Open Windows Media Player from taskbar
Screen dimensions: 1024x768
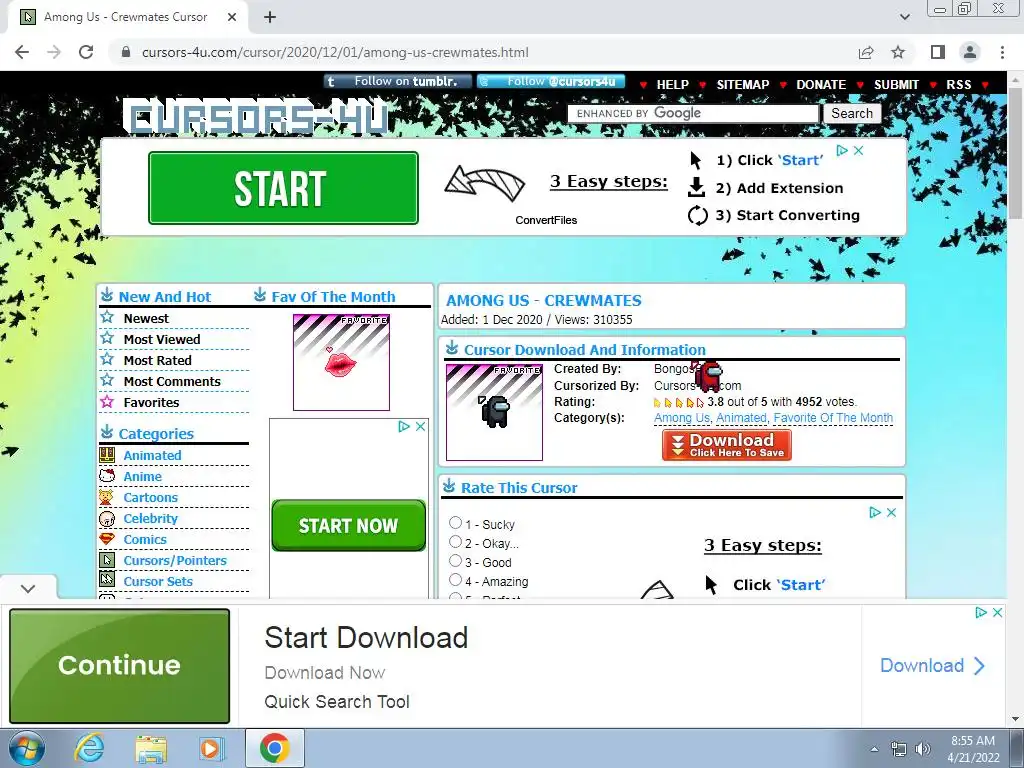click(210, 748)
